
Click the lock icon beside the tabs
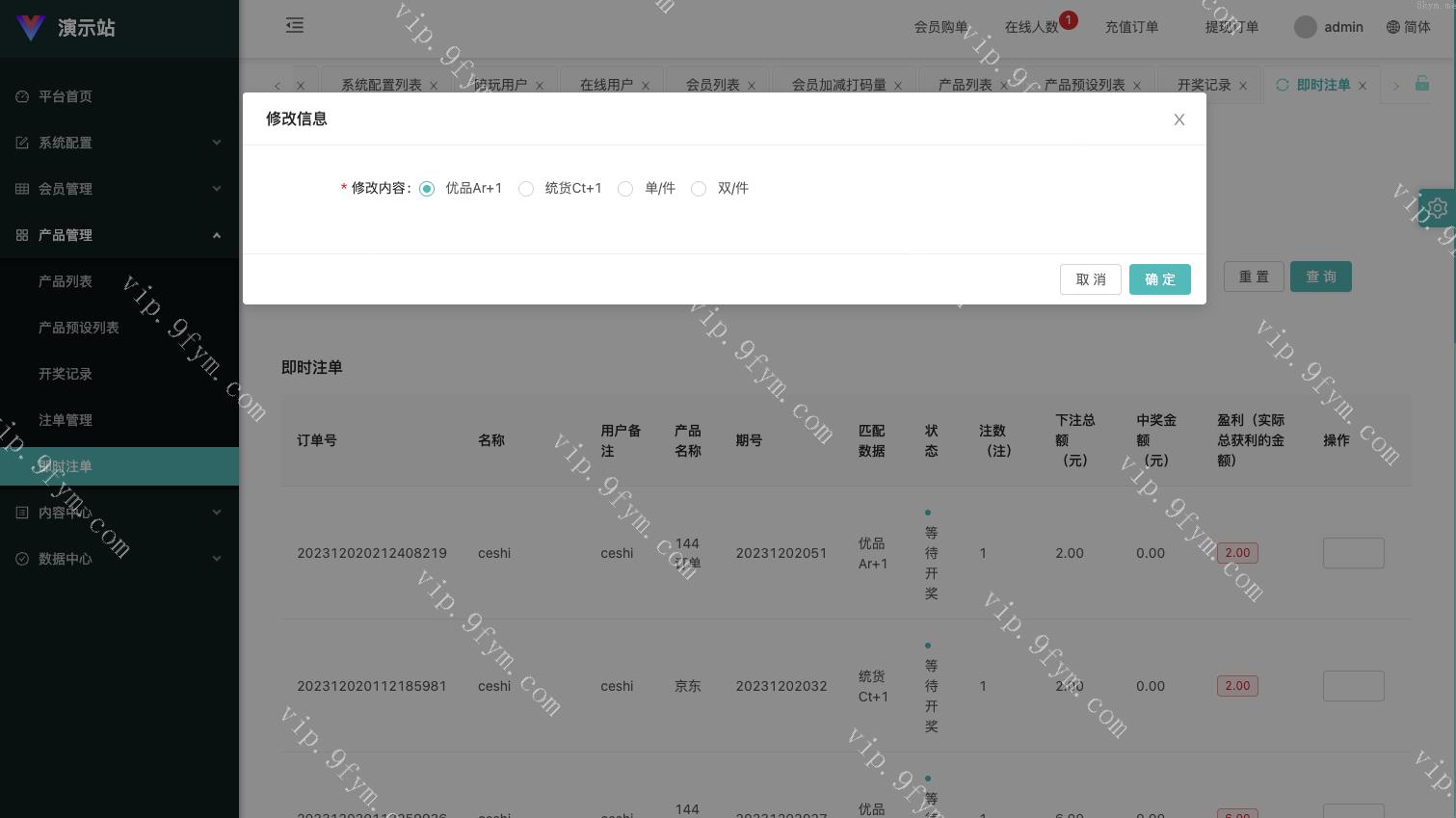[1422, 84]
